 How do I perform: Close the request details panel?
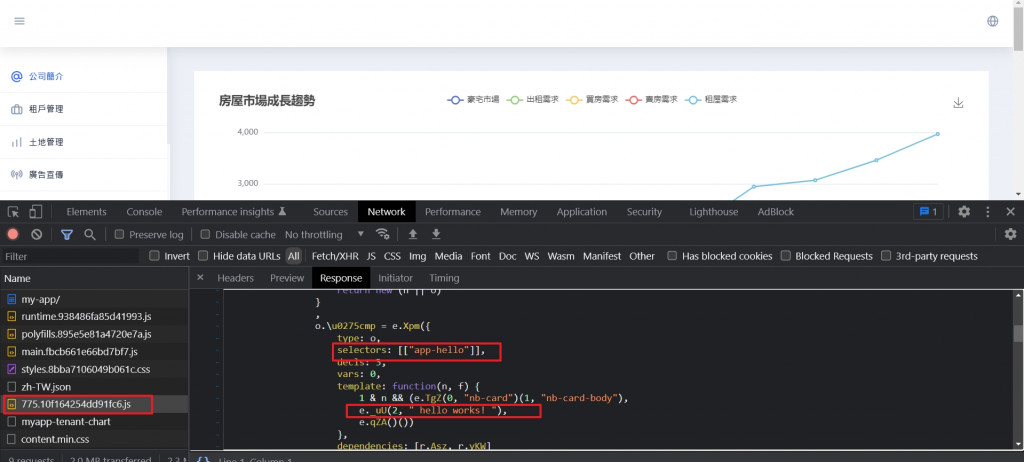click(x=200, y=278)
